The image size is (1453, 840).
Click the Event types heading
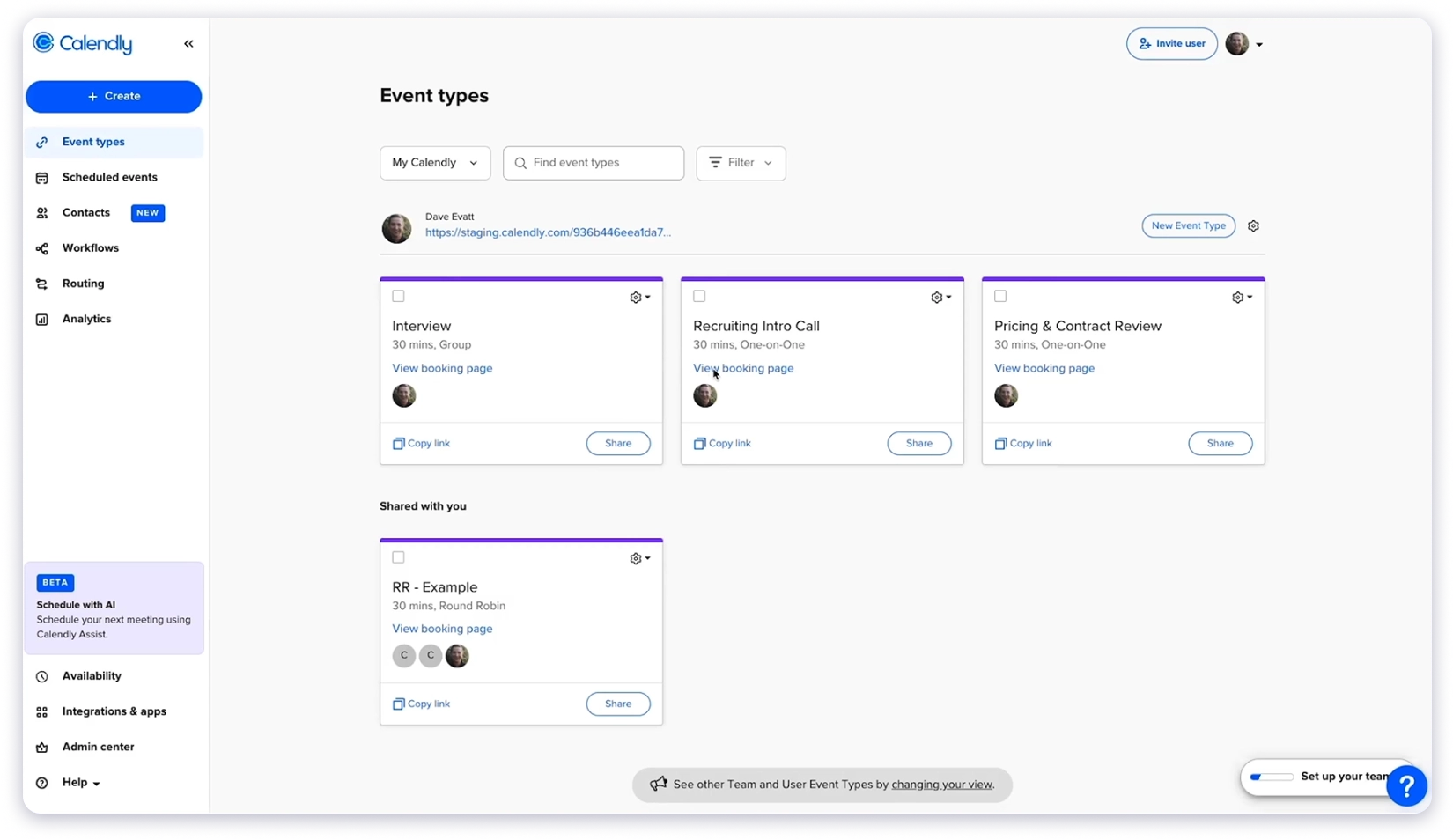[x=434, y=95]
